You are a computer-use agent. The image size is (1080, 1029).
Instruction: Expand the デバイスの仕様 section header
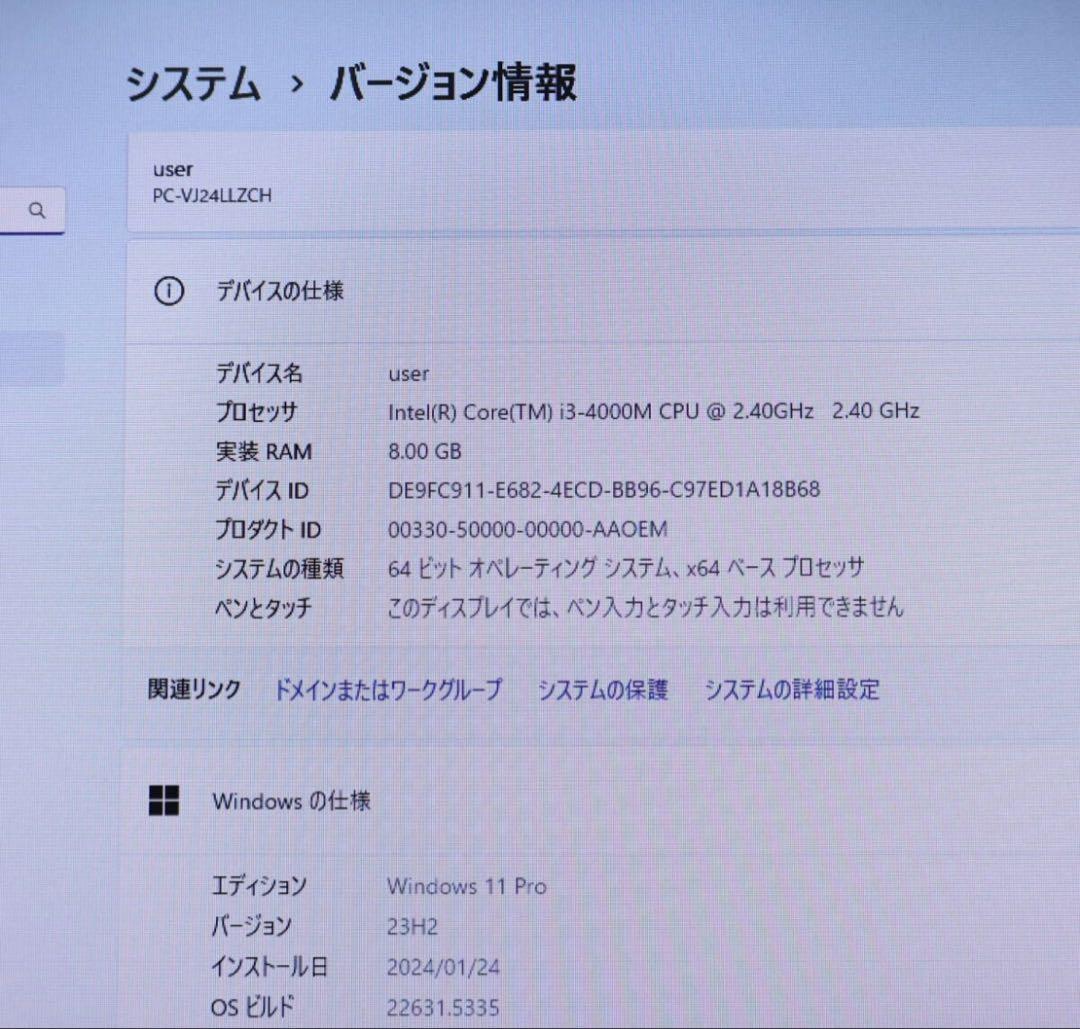pos(603,291)
